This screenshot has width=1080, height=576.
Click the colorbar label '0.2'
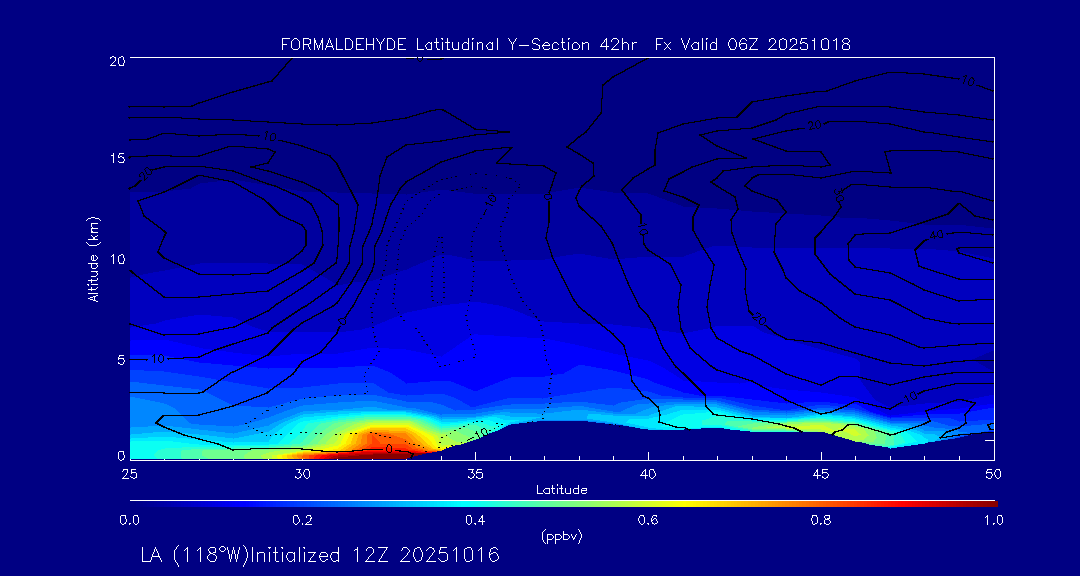(302, 520)
